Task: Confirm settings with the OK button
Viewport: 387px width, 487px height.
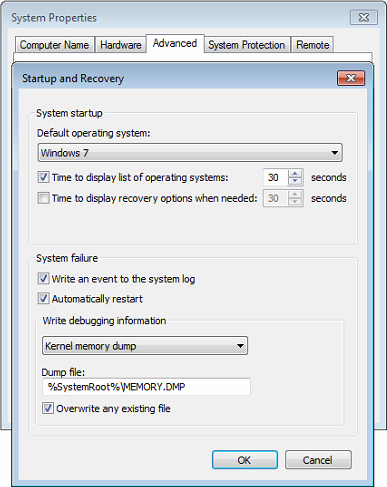Action: (245, 460)
